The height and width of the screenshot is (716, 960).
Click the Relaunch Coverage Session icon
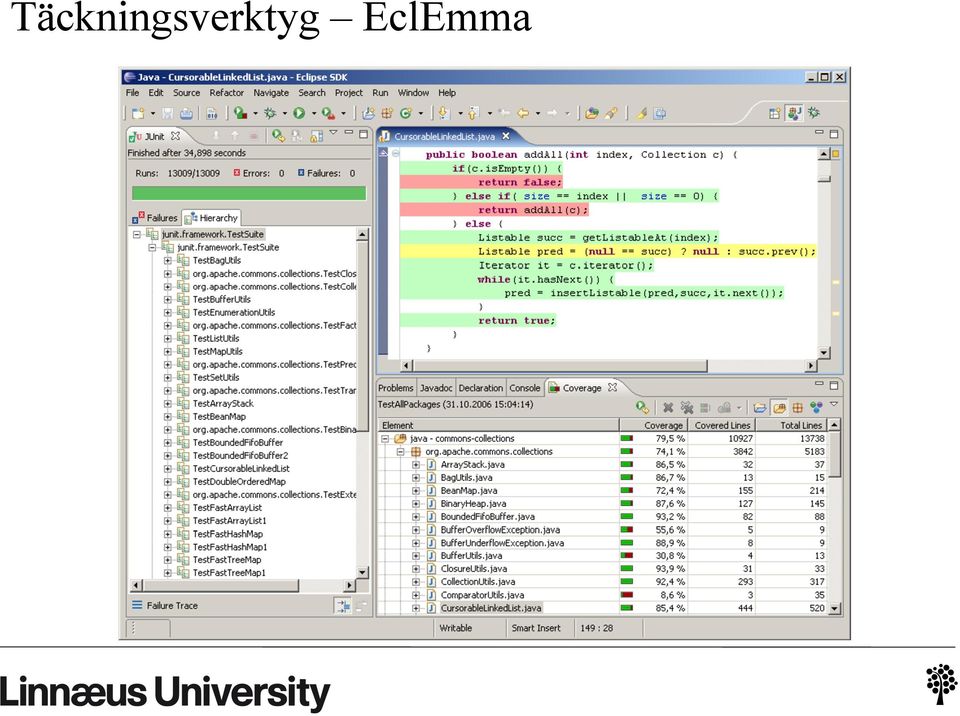tap(642, 407)
